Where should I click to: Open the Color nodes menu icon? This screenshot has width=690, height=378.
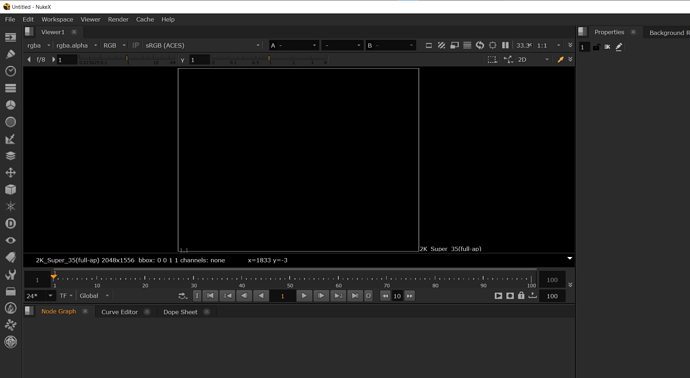click(x=11, y=105)
